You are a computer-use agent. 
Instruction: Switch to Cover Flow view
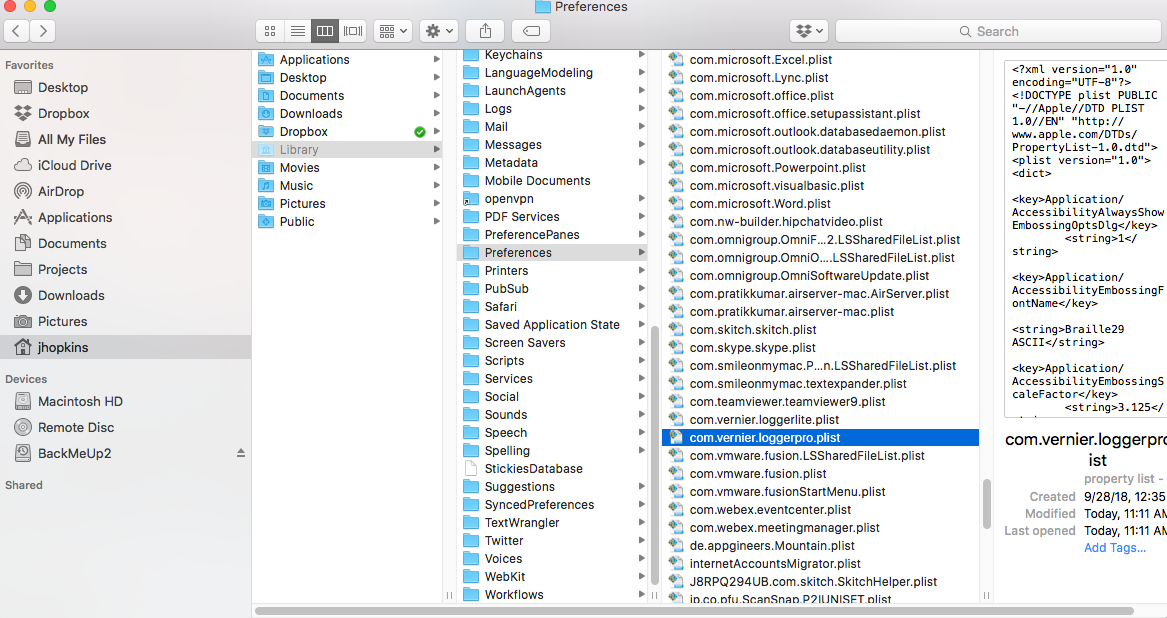tap(353, 31)
